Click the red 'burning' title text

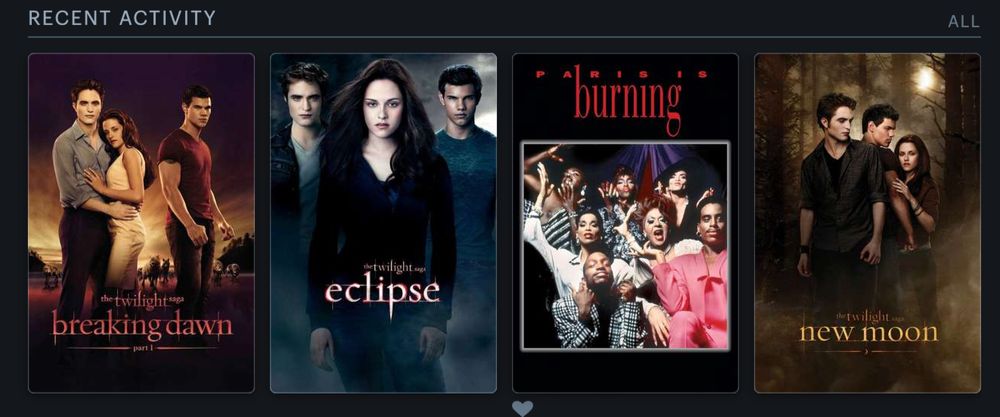pyautogui.click(x=628, y=102)
